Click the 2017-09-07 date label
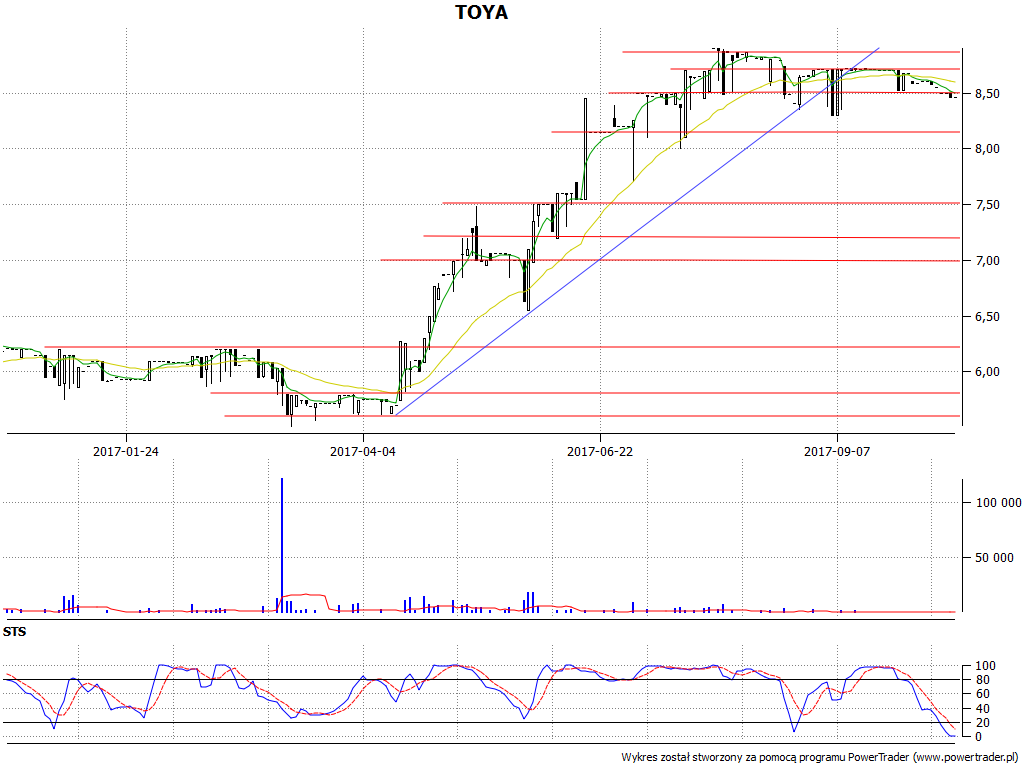This screenshot has height=768, width=1024. coord(837,451)
